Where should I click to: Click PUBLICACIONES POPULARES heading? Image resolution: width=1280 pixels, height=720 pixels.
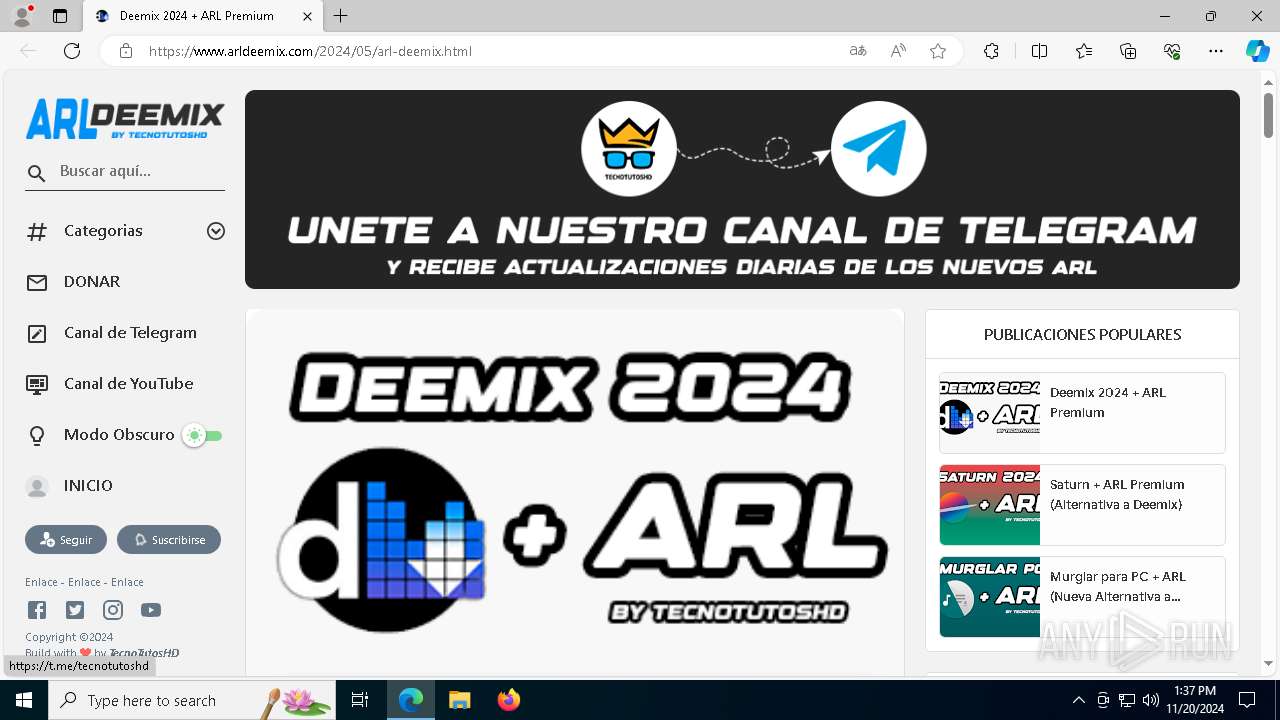1082,335
